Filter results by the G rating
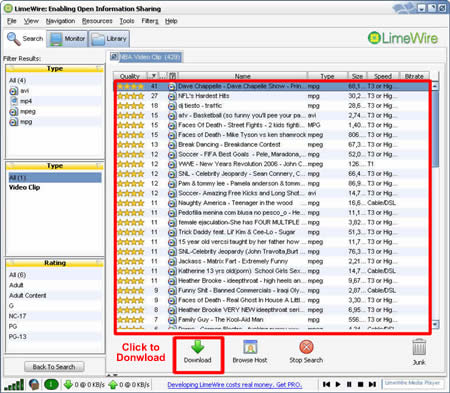 point(55,306)
